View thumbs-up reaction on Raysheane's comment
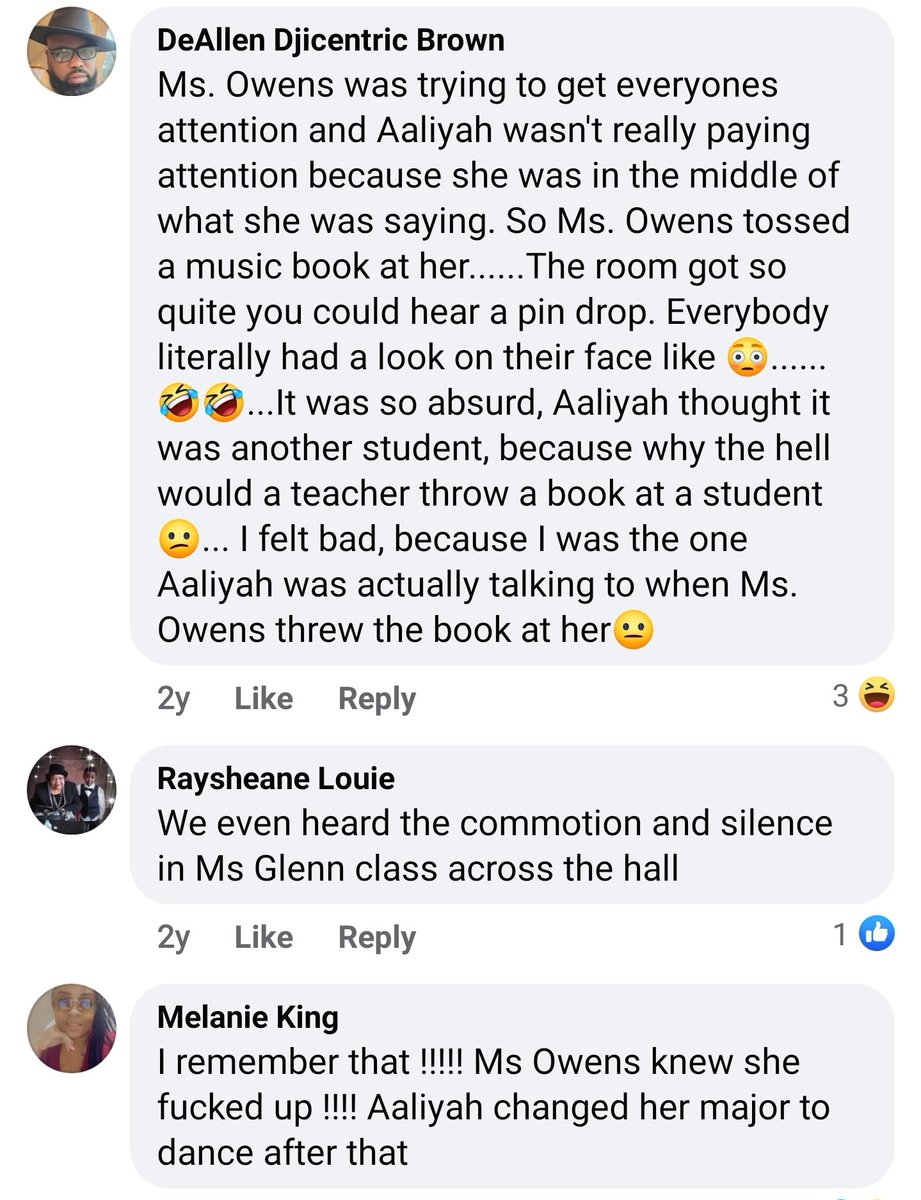921x1200 pixels. [x=876, y=933]
